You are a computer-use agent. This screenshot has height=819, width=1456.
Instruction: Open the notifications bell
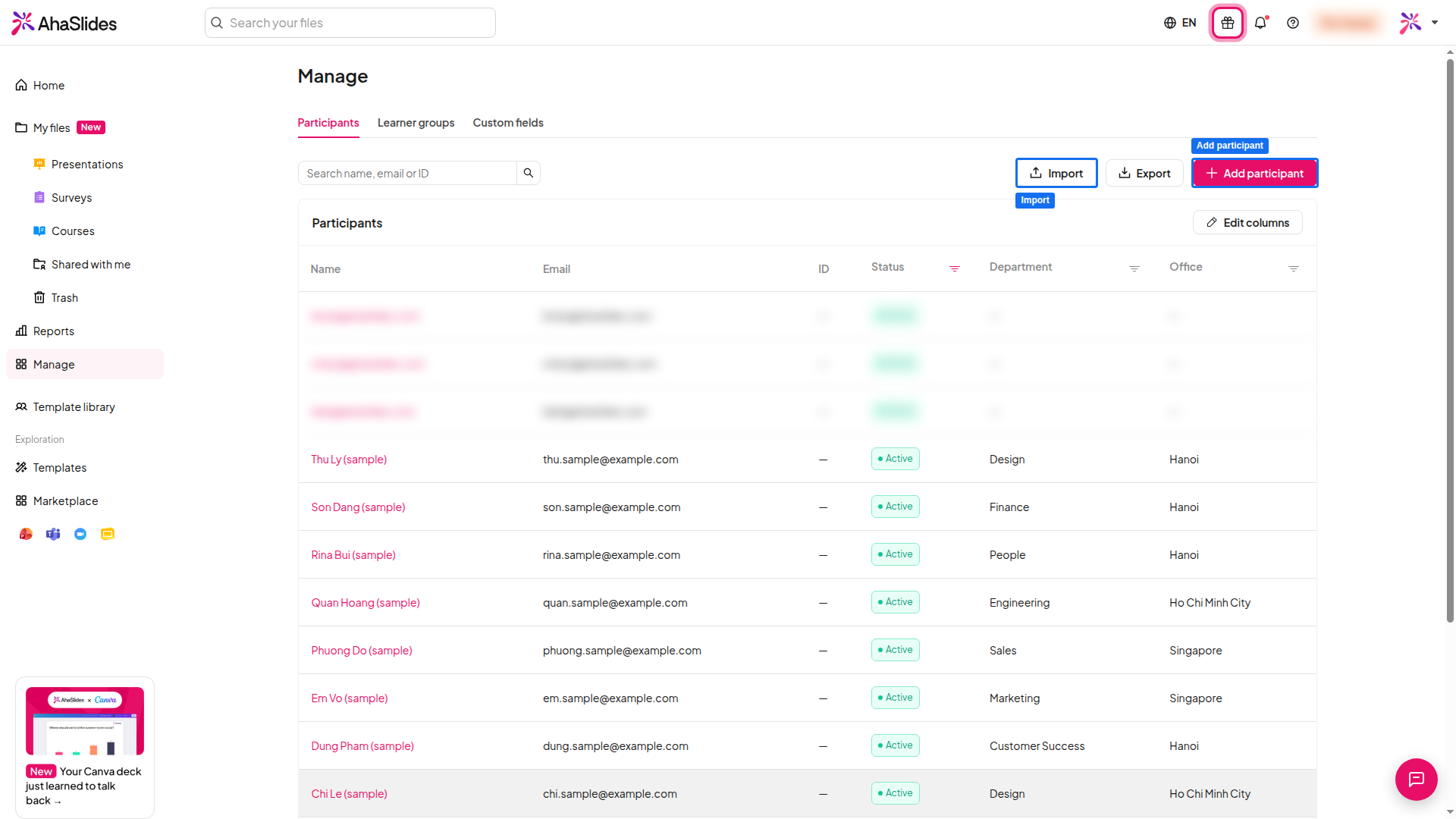1260,23
